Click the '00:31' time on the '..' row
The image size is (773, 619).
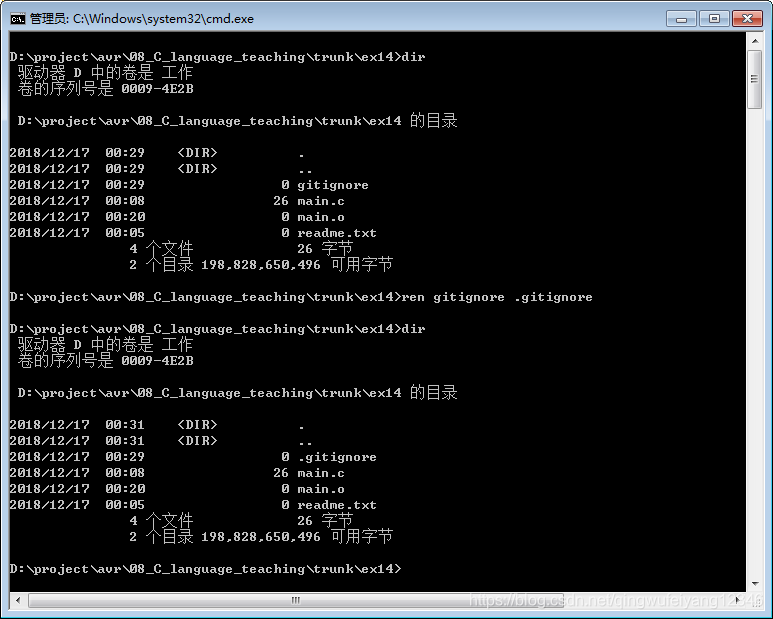tap(125, 441)
